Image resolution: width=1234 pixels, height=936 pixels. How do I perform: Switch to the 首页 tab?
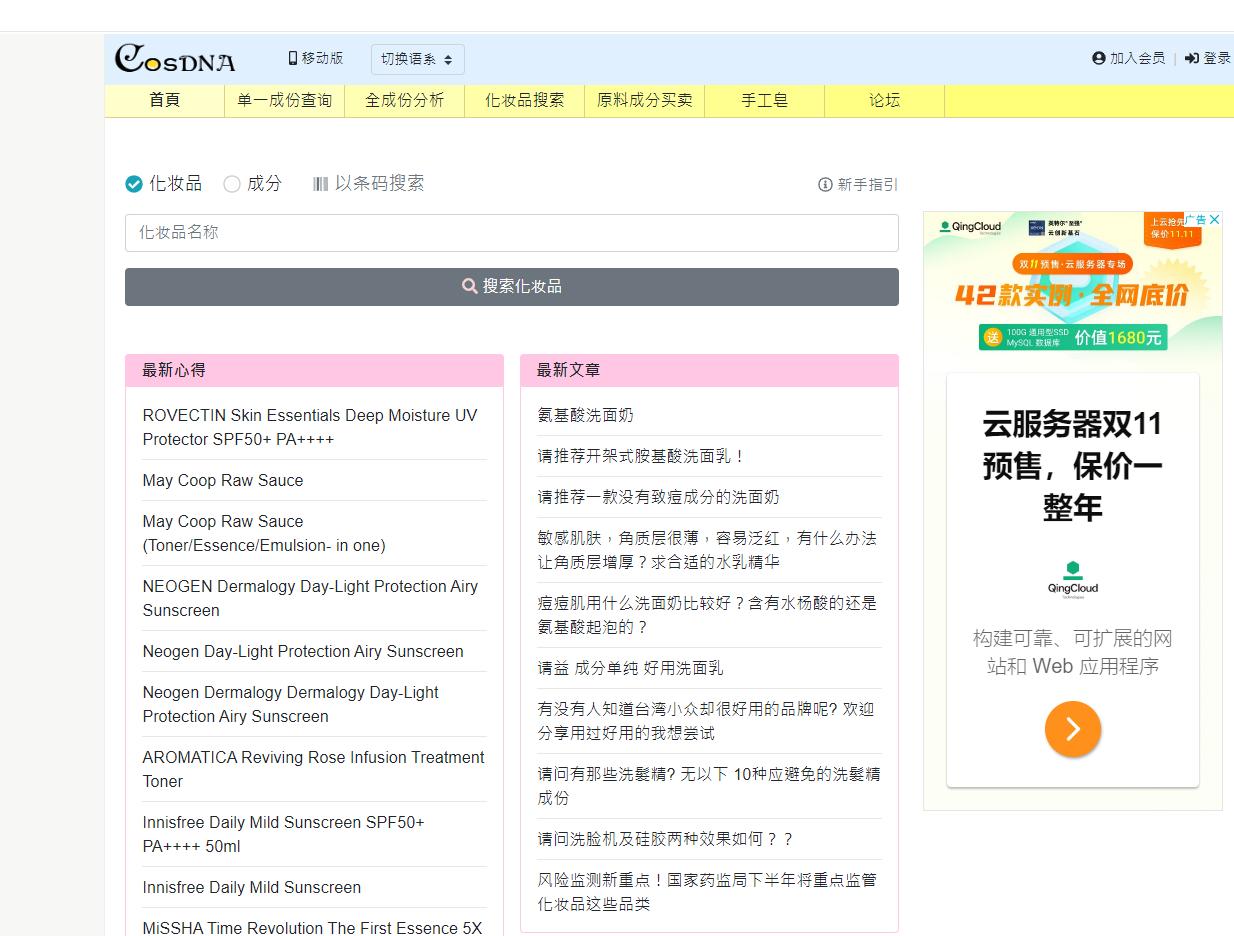[163, 101]
